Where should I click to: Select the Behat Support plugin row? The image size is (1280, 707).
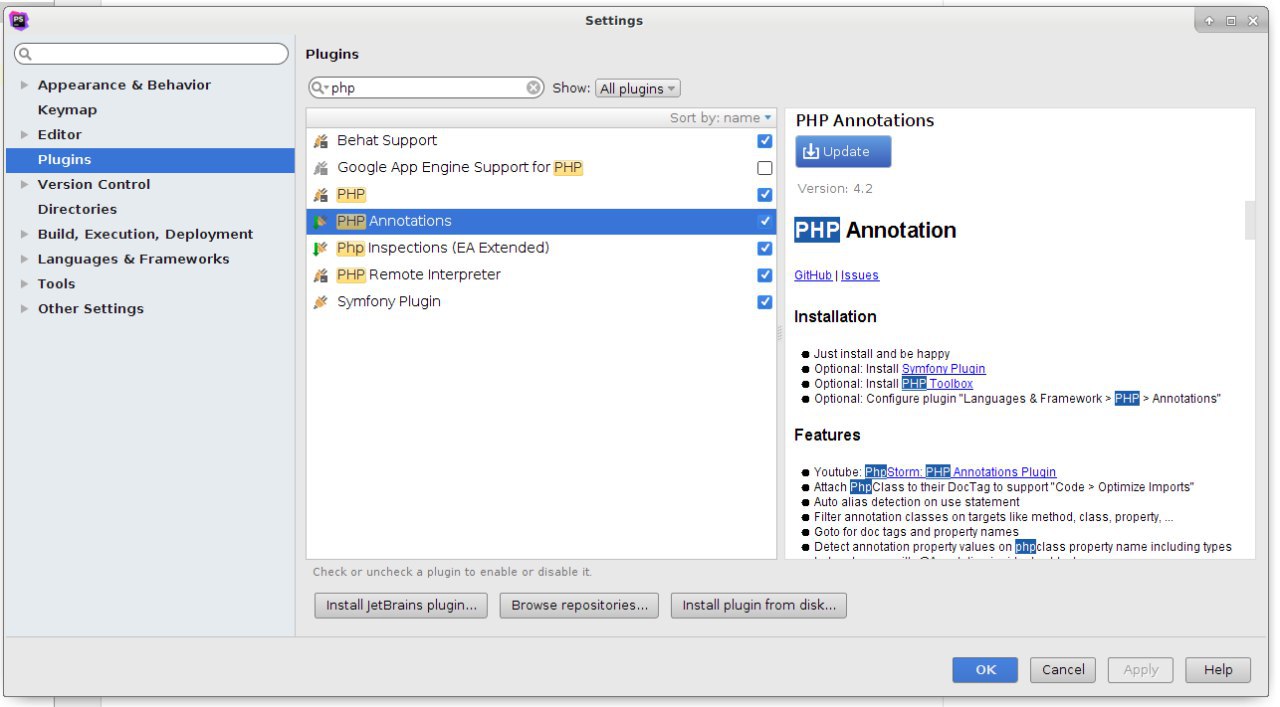541,141
